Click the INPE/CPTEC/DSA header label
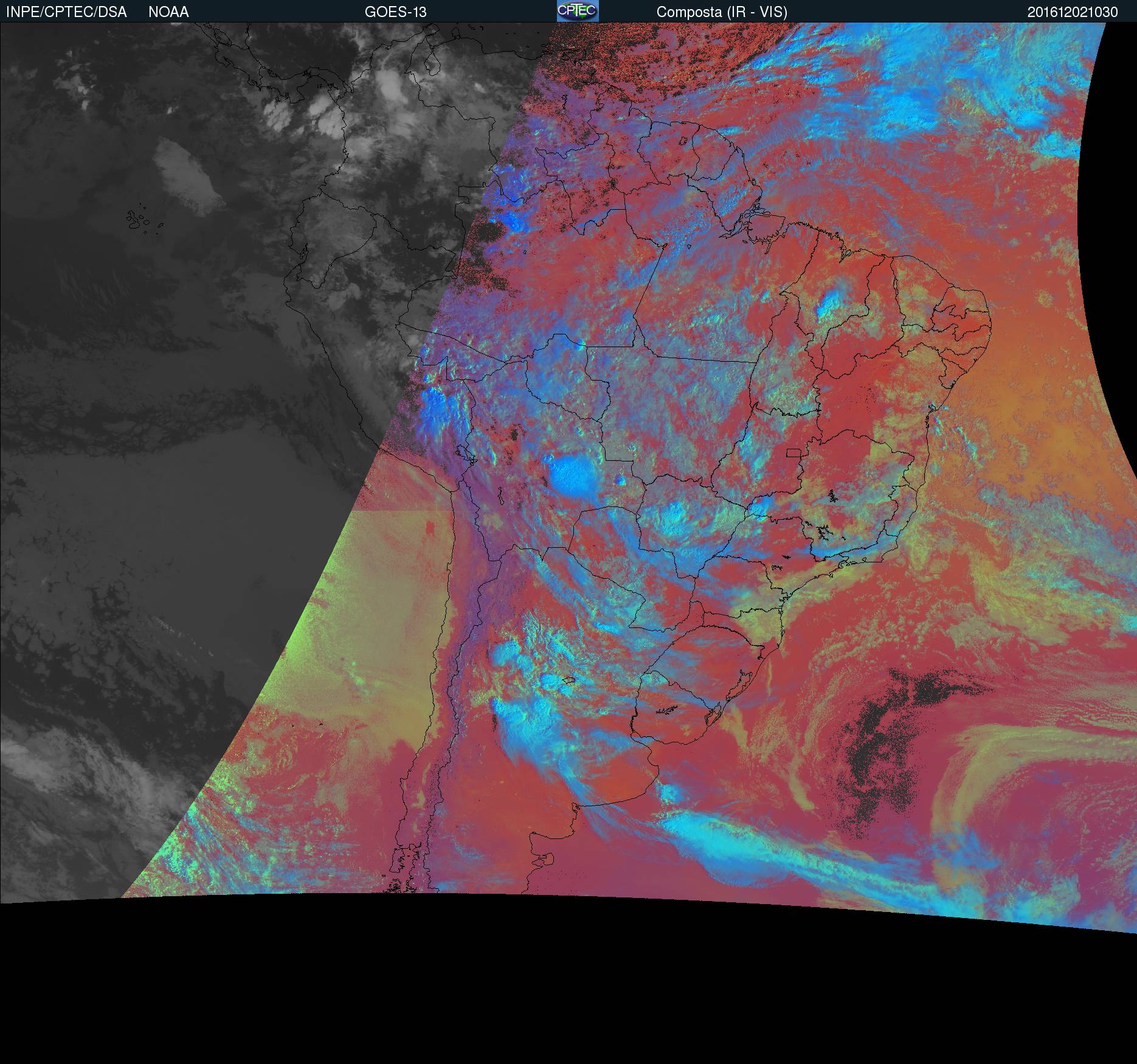 tap(66, 12)
